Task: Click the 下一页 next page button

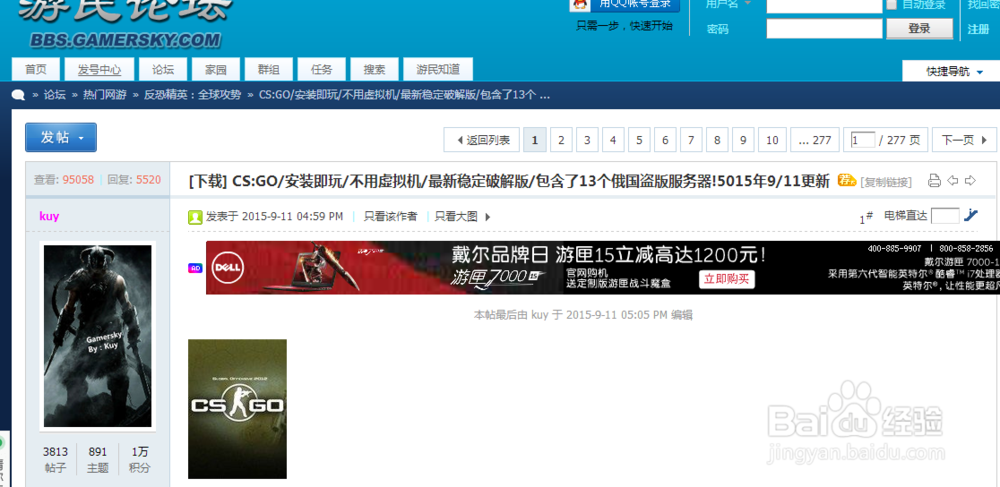Action: coord(964,140)
